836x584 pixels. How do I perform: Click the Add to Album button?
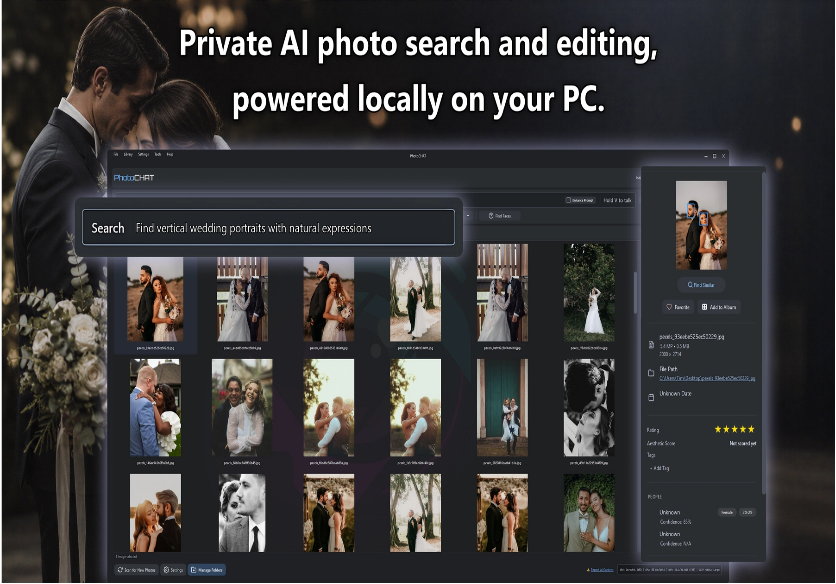[719, 307]
